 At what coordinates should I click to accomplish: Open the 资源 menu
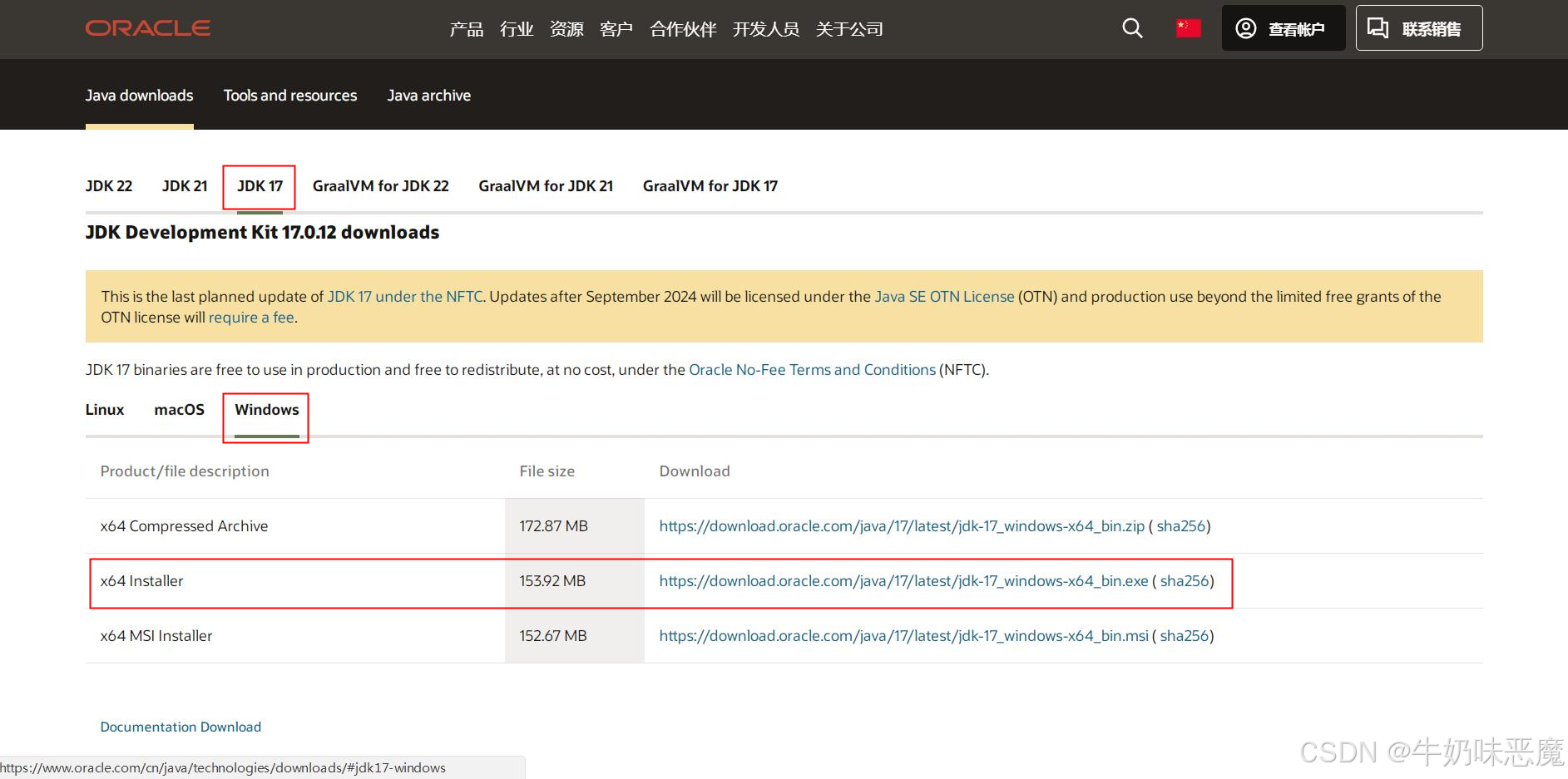(x=566, y=29)
